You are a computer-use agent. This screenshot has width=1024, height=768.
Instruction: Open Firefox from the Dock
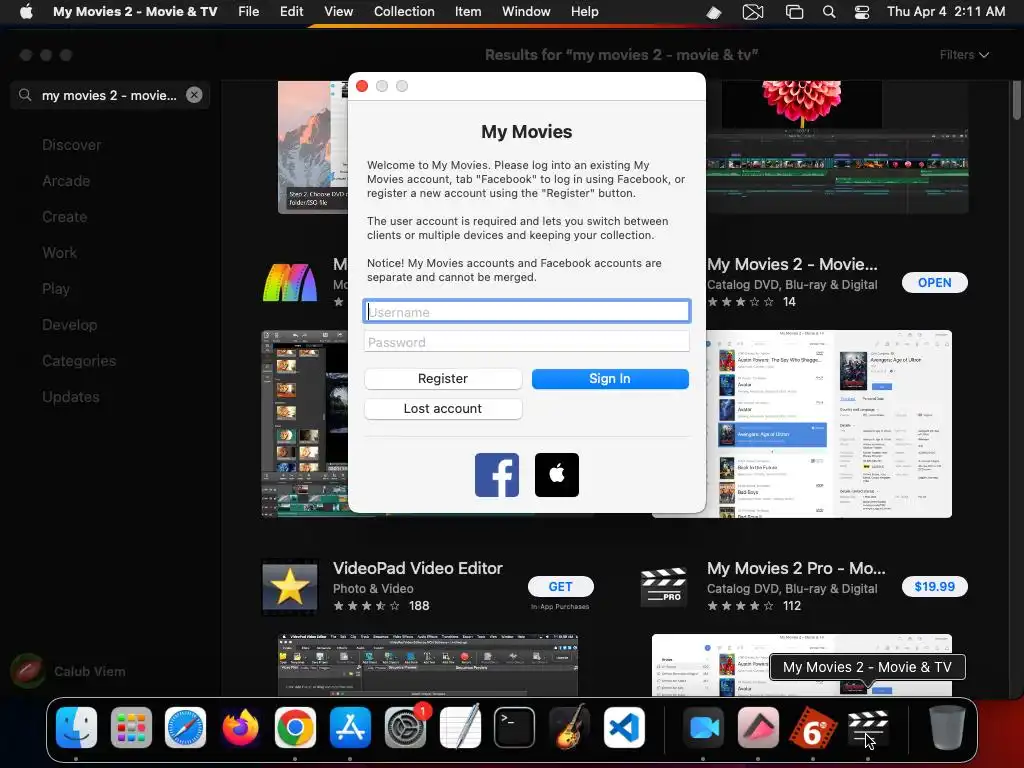[240, 727]
